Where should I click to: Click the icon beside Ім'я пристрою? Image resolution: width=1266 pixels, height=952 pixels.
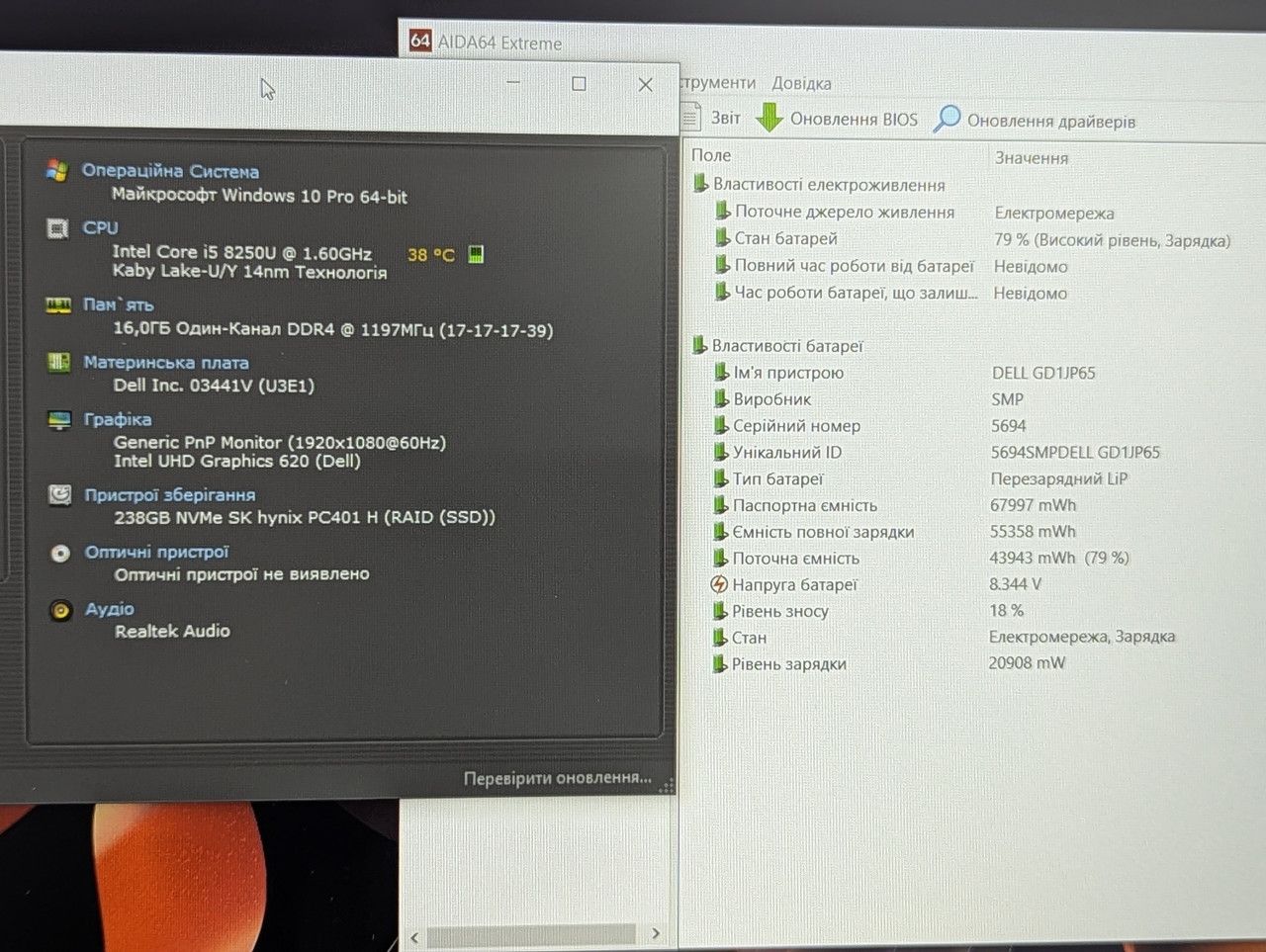click(x=722, y=373)
